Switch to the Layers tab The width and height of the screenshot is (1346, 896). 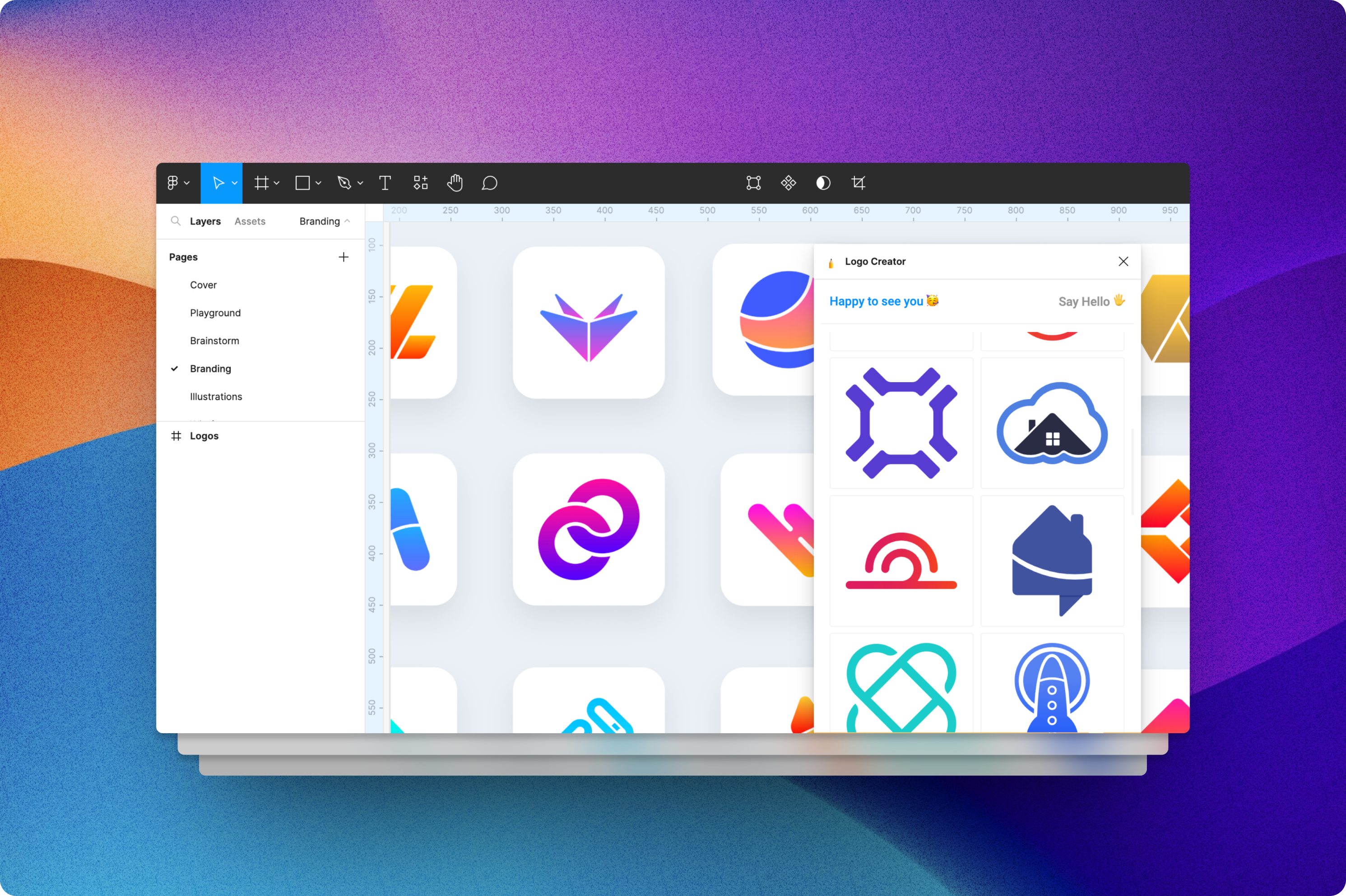(x=205, y=221)
